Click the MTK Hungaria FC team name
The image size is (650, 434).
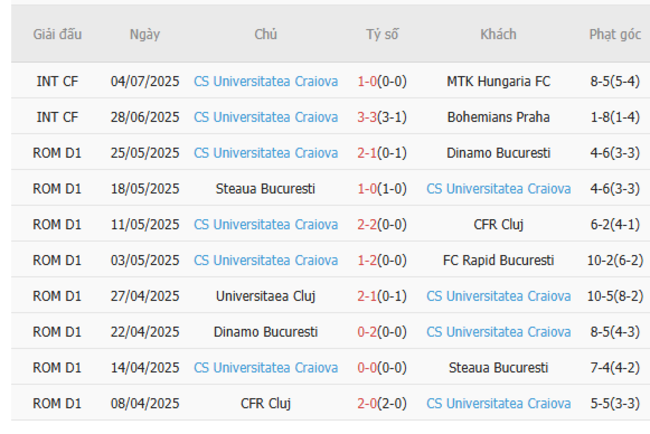(498, 81)
